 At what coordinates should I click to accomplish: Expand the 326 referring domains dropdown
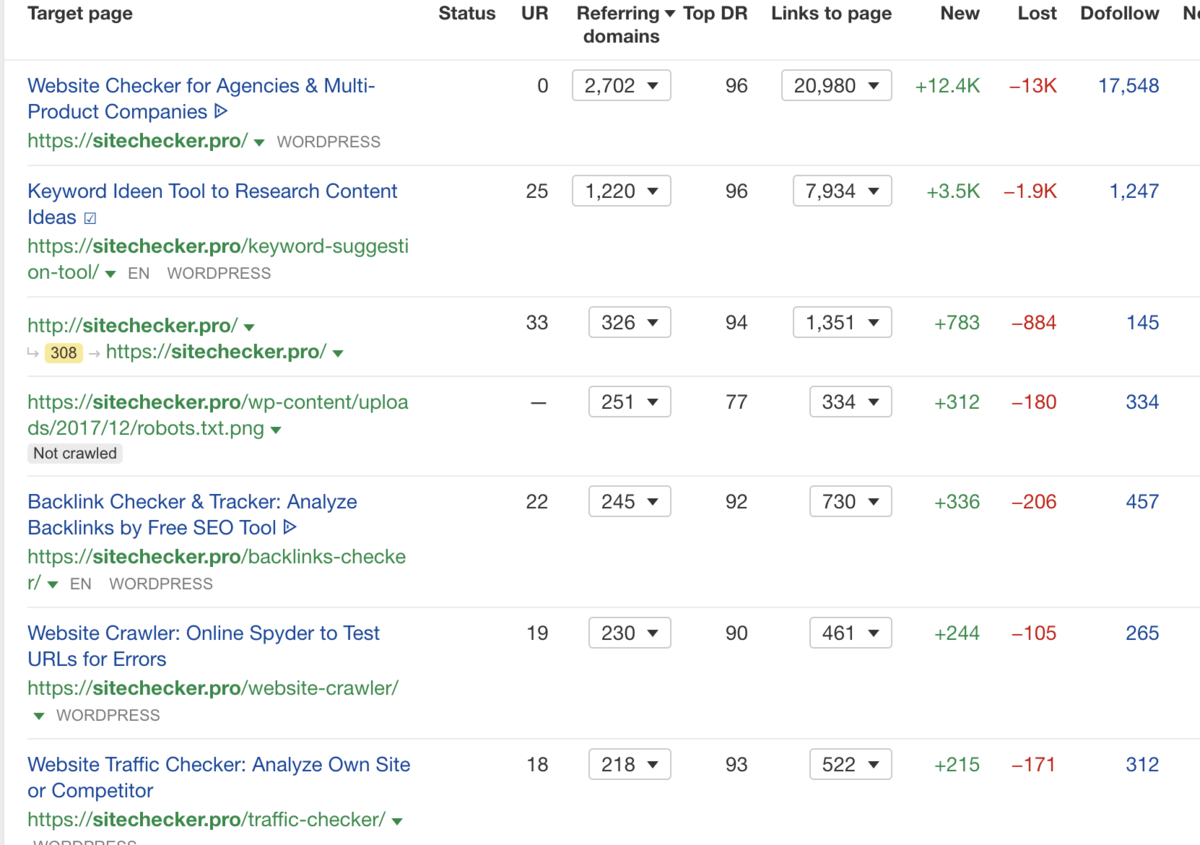[629, 323]
